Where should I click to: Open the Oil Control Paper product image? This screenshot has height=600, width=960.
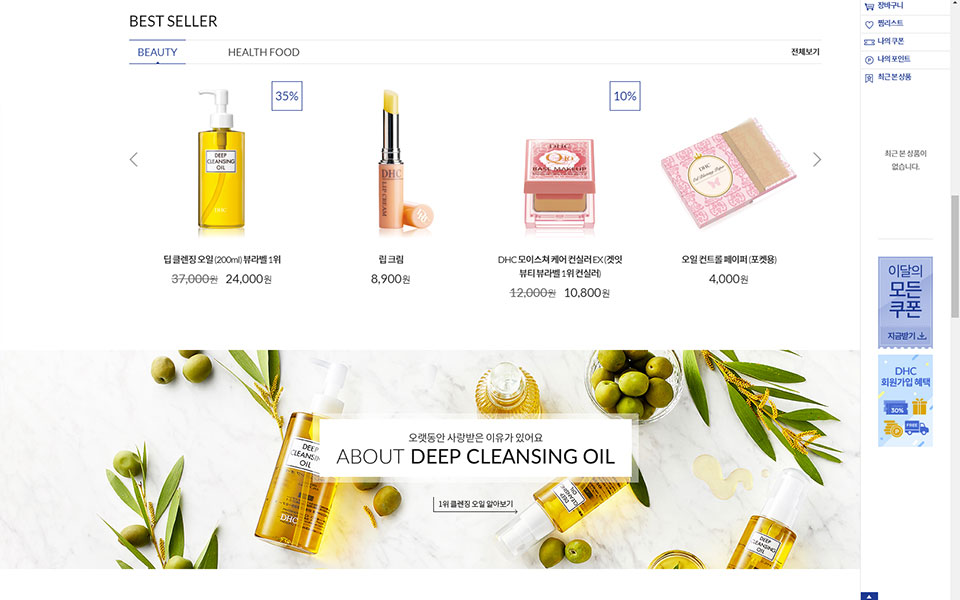coord(729,173)
